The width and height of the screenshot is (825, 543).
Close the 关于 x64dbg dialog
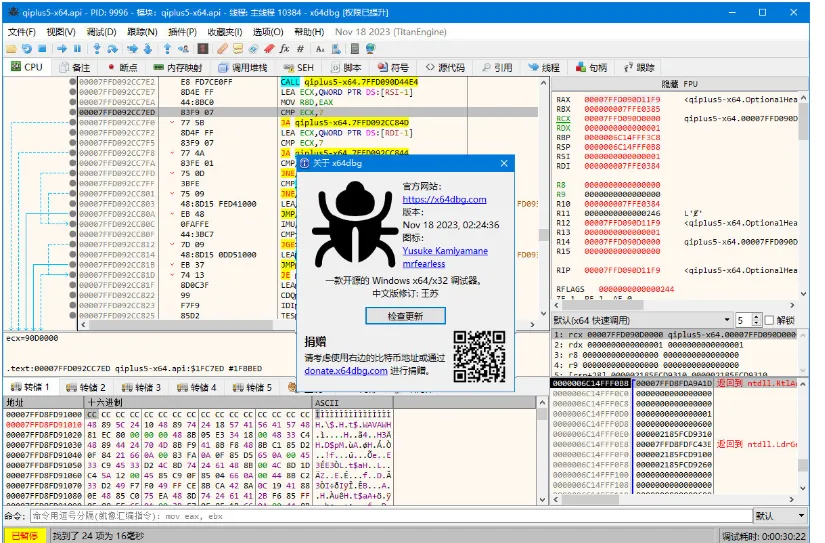[504, 163]
